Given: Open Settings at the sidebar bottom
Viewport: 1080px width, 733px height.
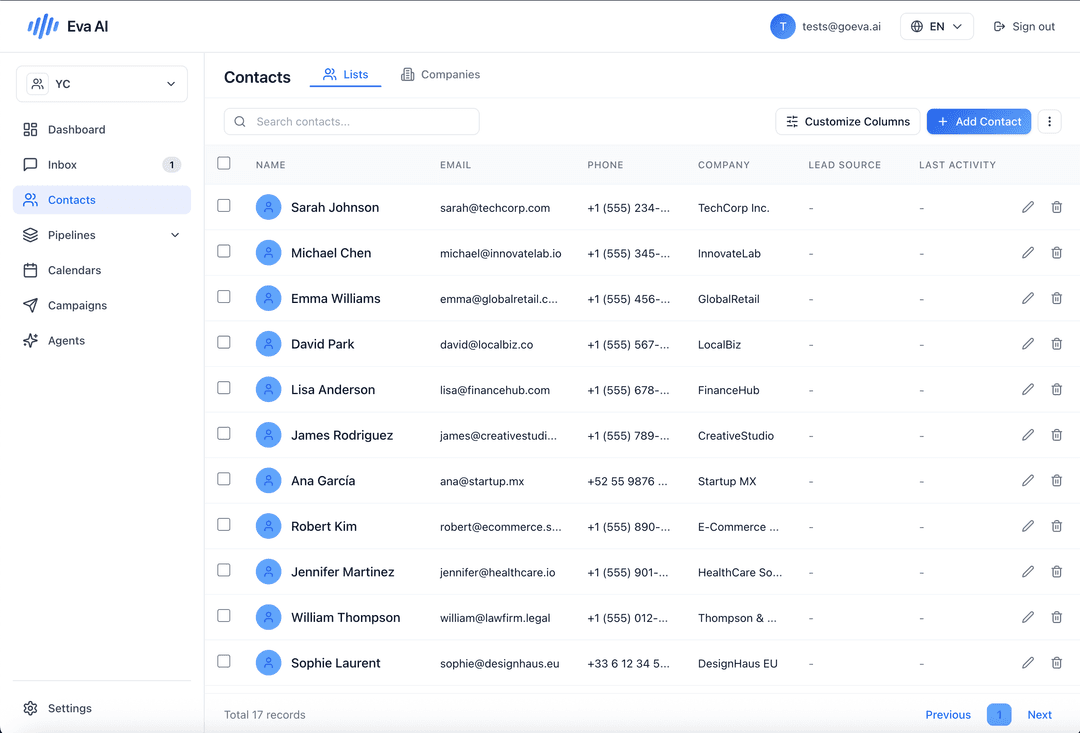Looking at the screenshot, I should point(69,708).
